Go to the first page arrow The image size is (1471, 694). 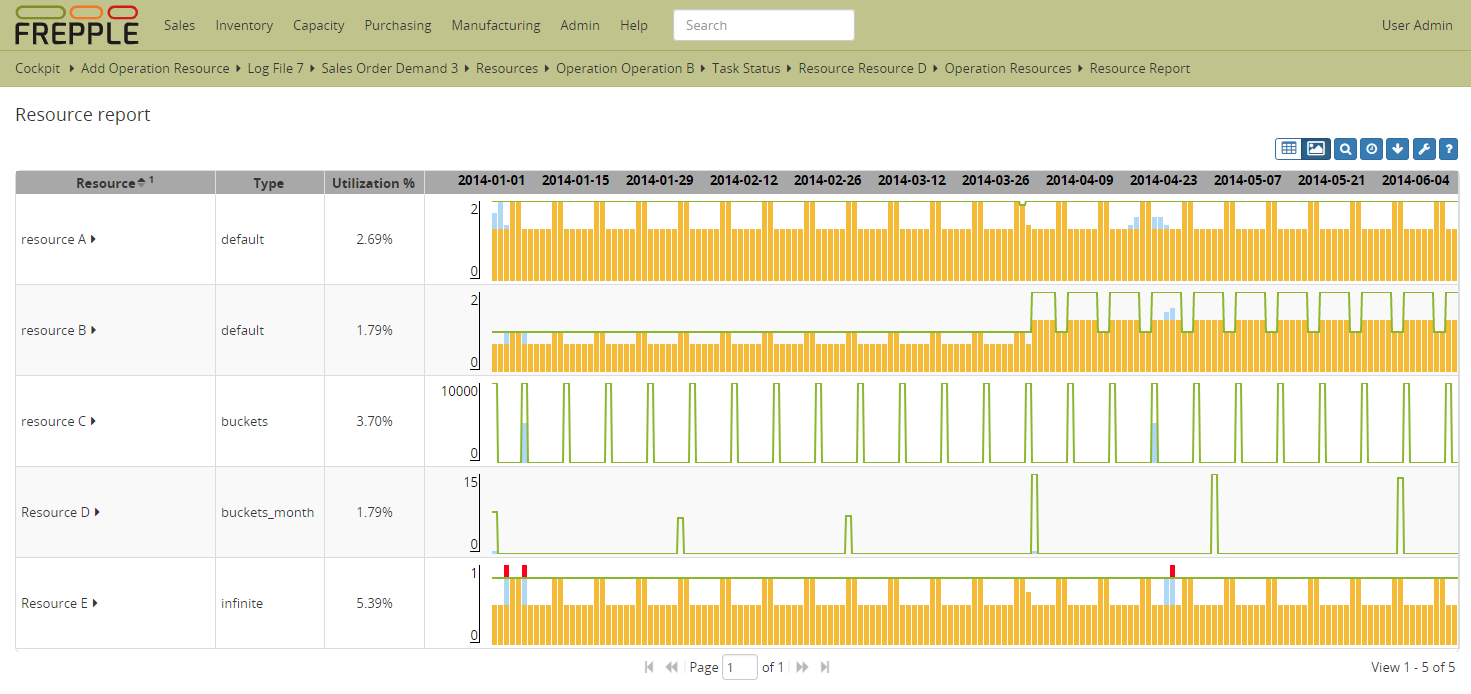(x=649, y=667)
